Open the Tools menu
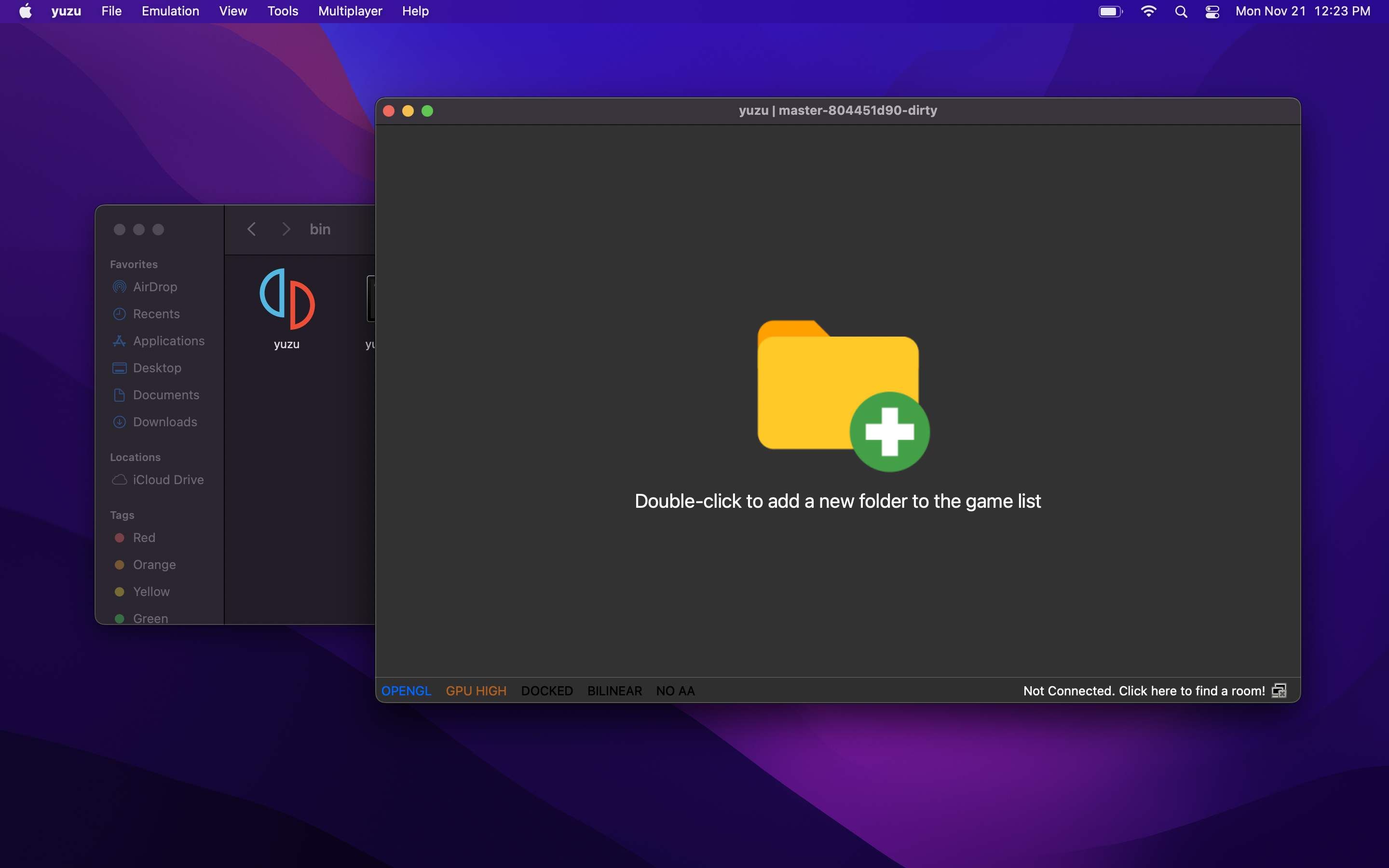Screen dimensions: 1389x868 pyautogui.click(x=283, y=12)
